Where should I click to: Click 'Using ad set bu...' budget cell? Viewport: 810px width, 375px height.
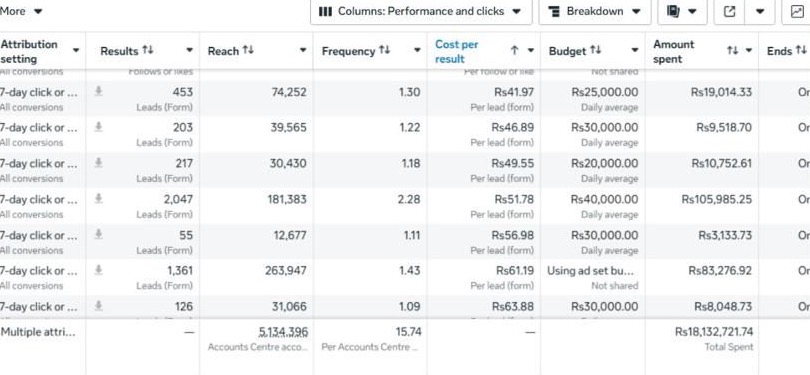click(x=590, y=270)
